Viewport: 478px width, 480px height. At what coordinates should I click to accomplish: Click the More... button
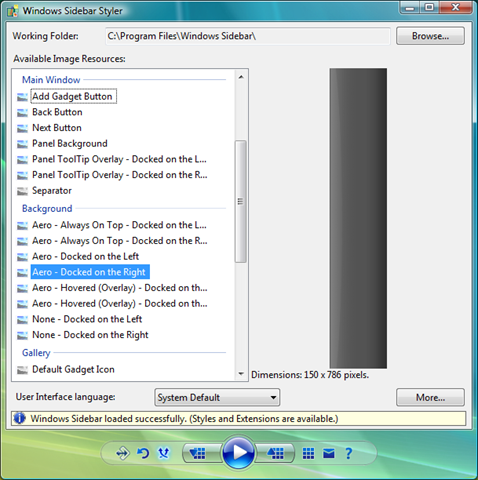point(430,397)
